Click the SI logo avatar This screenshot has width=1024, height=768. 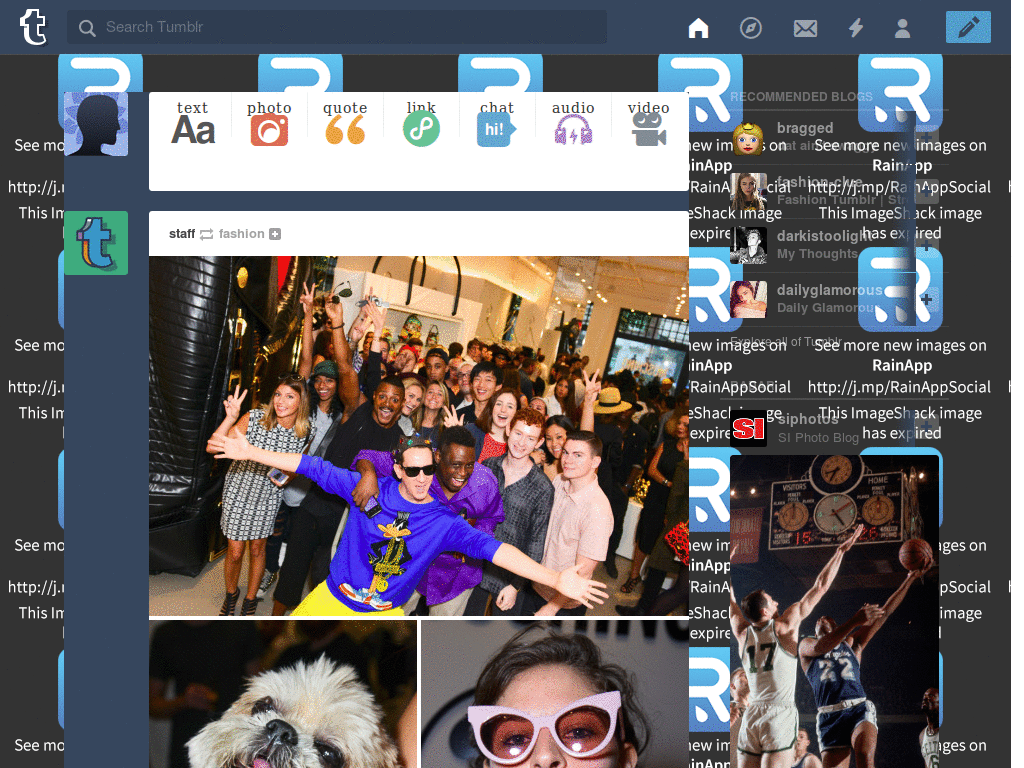pos(748,428)
